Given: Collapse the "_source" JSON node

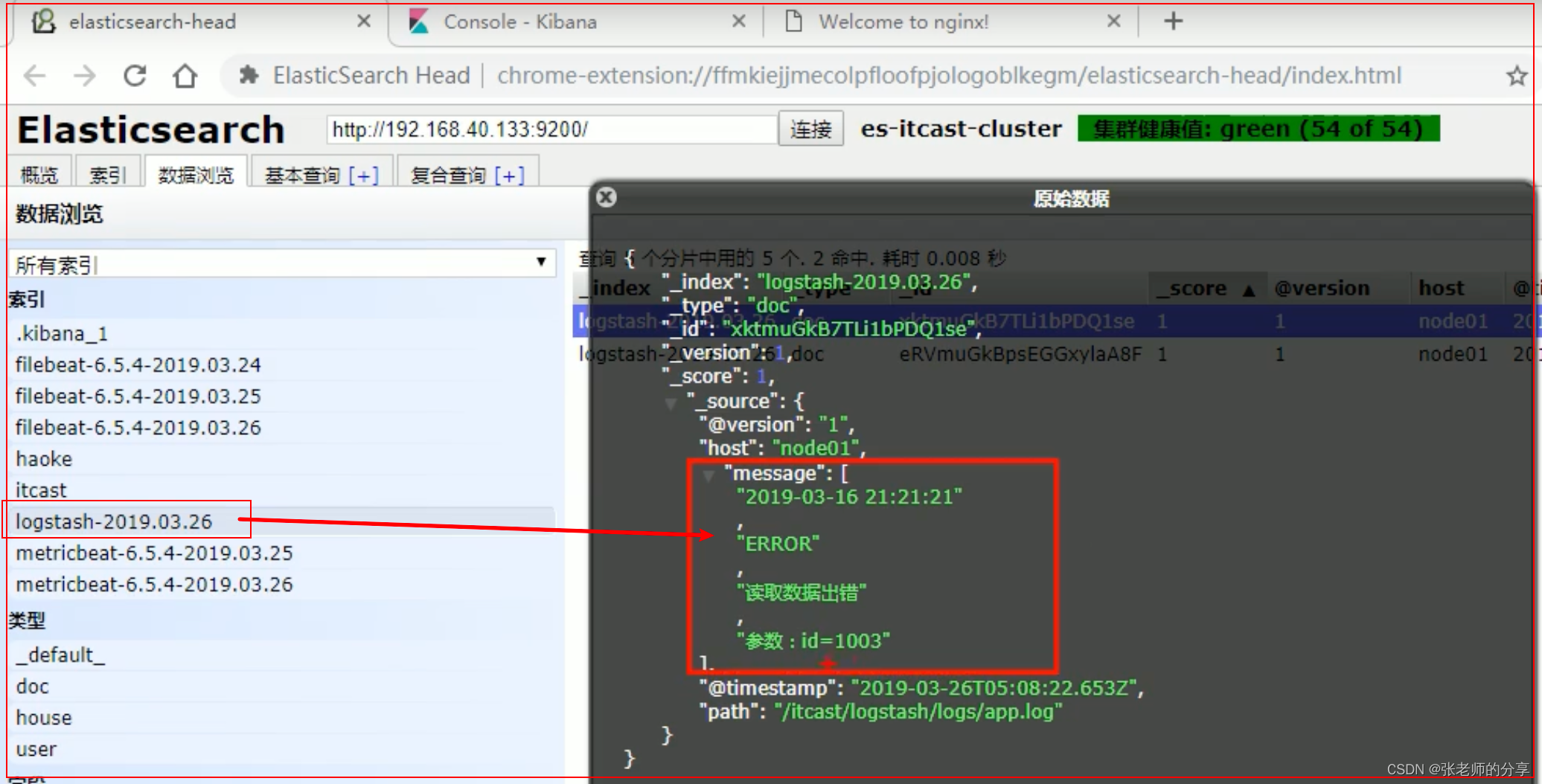Looking at the screenshot, I should (671, 403).
